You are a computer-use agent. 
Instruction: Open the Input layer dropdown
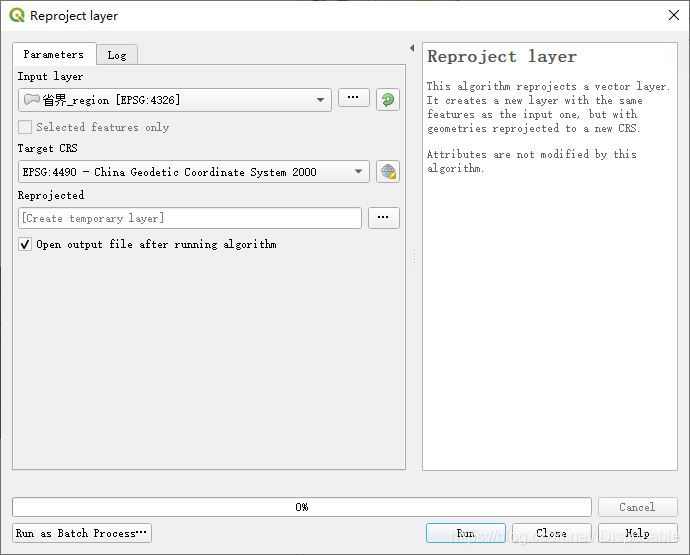tap(175, 100)
